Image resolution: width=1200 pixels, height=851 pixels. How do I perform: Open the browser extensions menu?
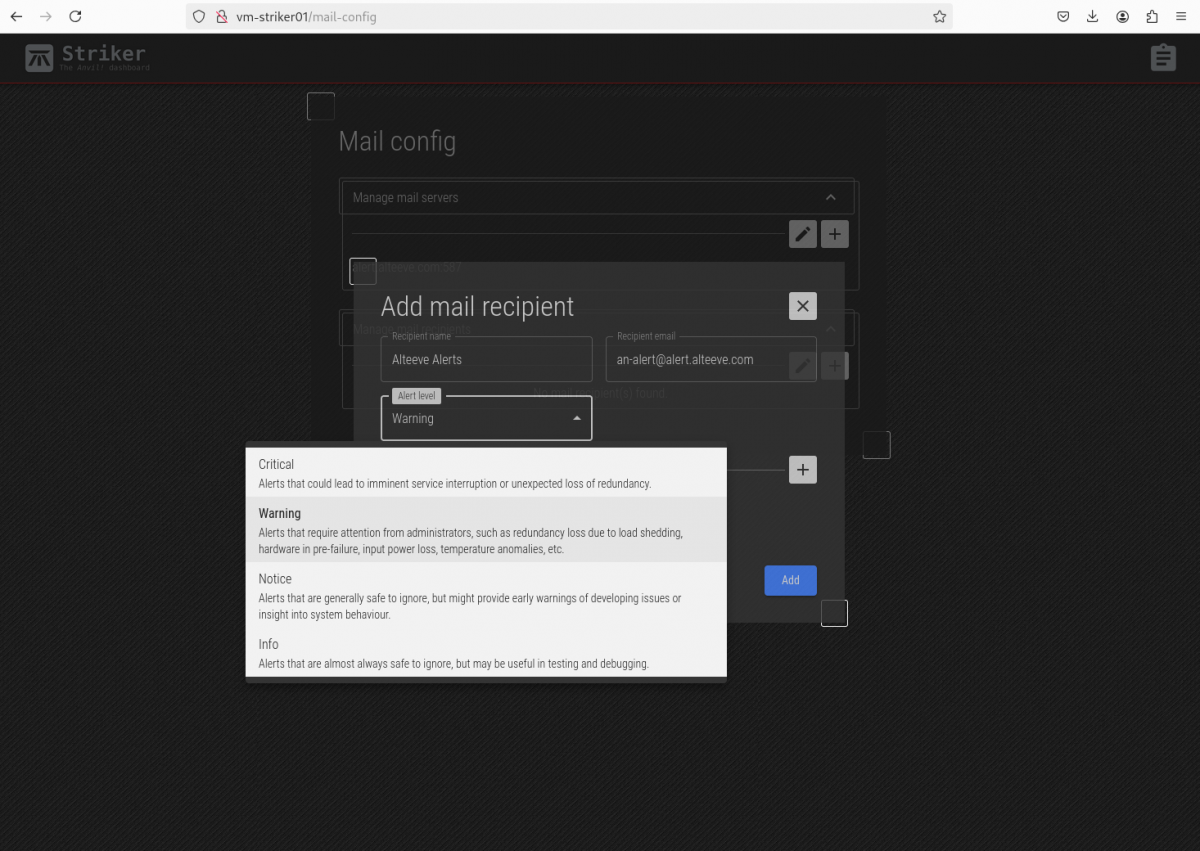pos(1152,16)
